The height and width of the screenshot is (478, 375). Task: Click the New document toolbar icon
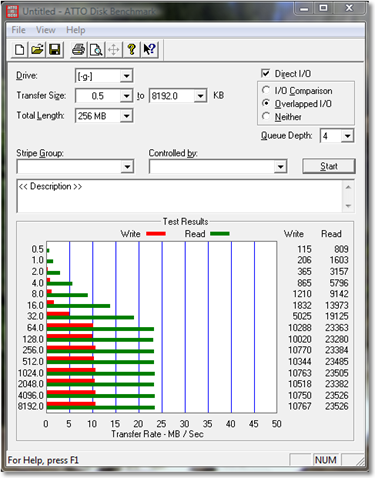20,50
